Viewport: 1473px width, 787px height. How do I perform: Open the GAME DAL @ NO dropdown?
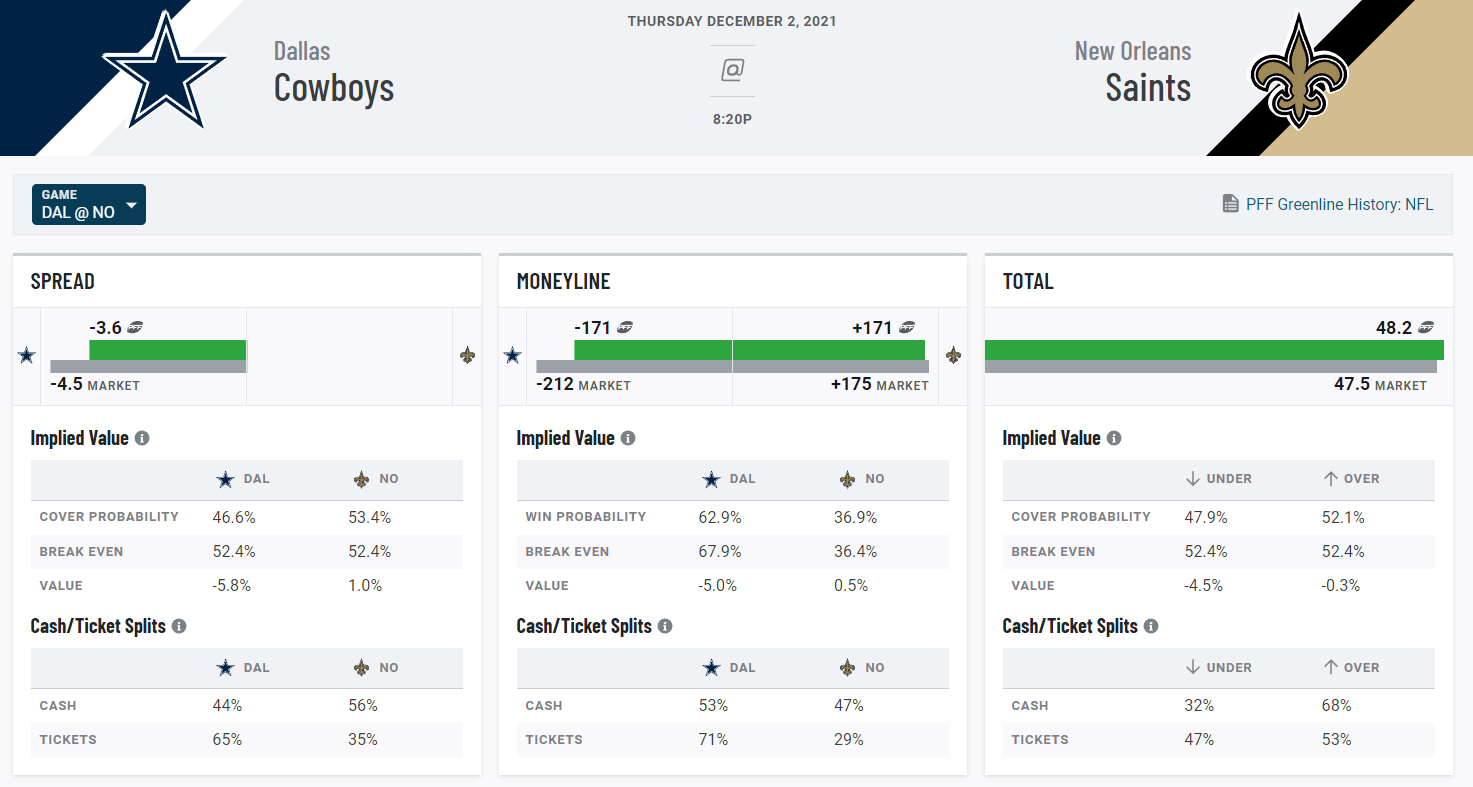[89, 204]
